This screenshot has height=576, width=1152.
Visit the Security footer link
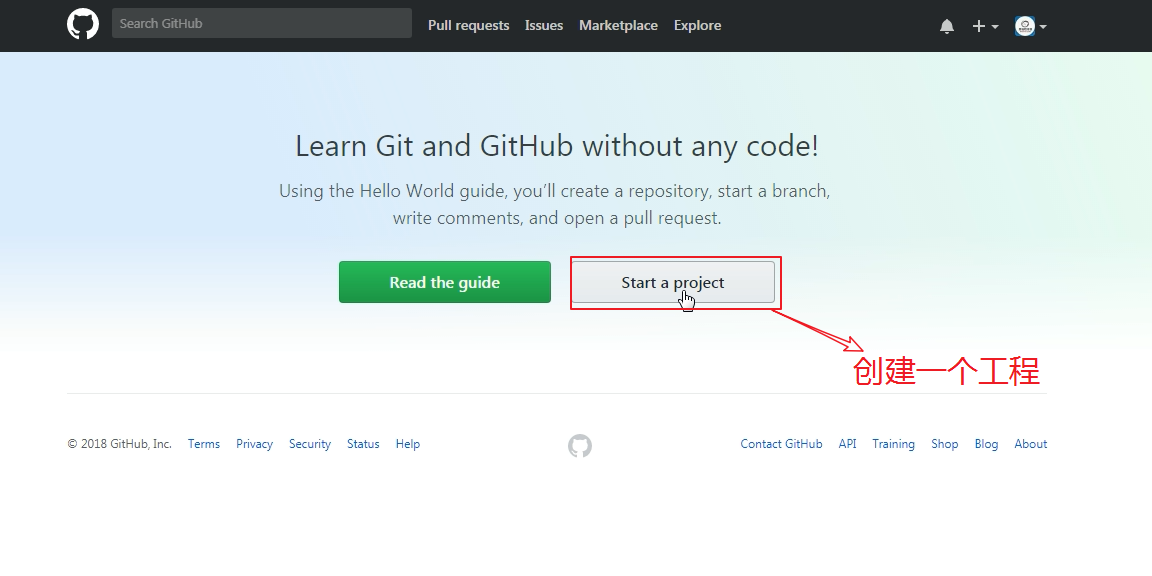coord(309,444)
